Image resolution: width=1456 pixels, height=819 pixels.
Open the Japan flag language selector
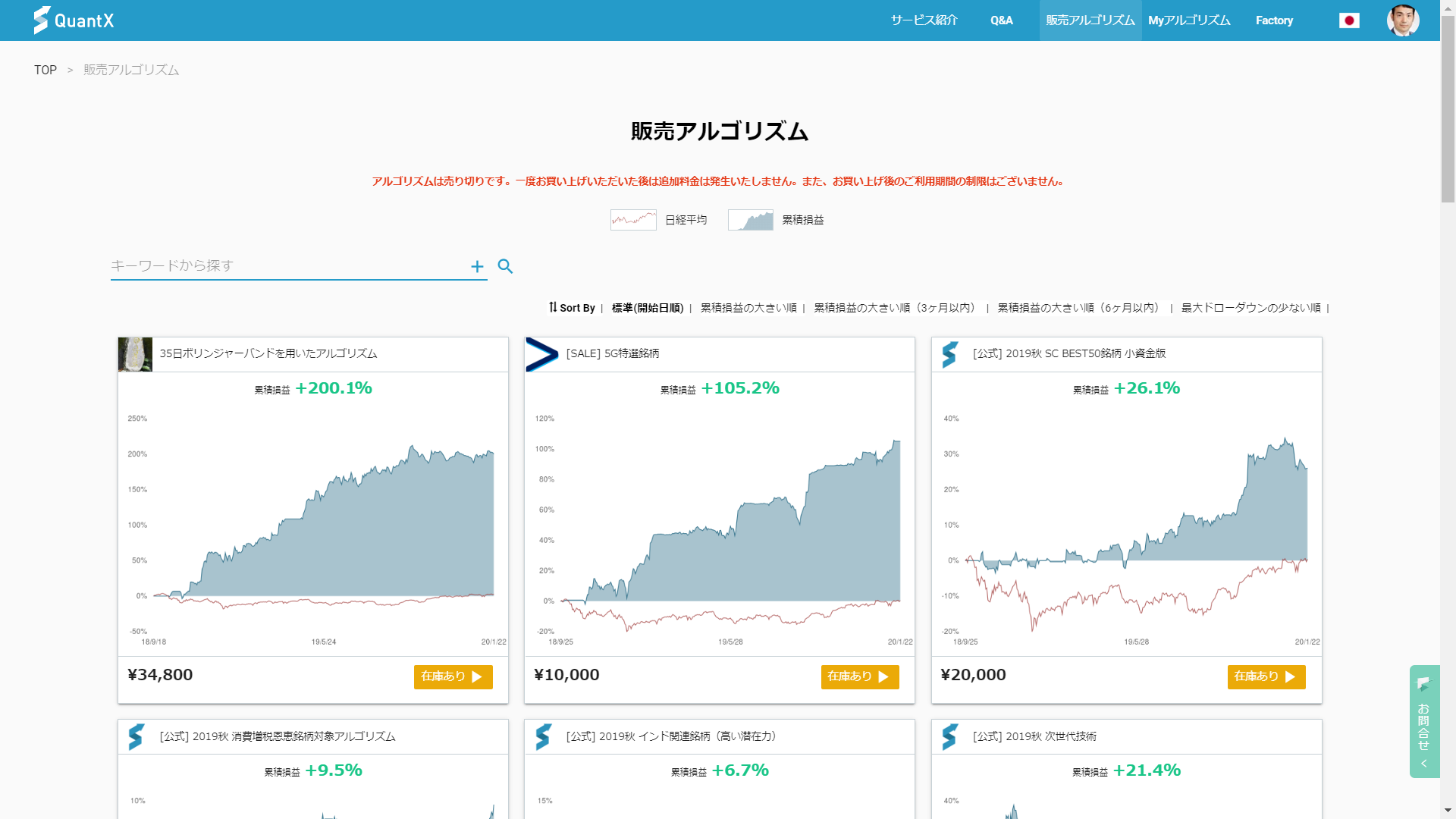point(1349,20)
